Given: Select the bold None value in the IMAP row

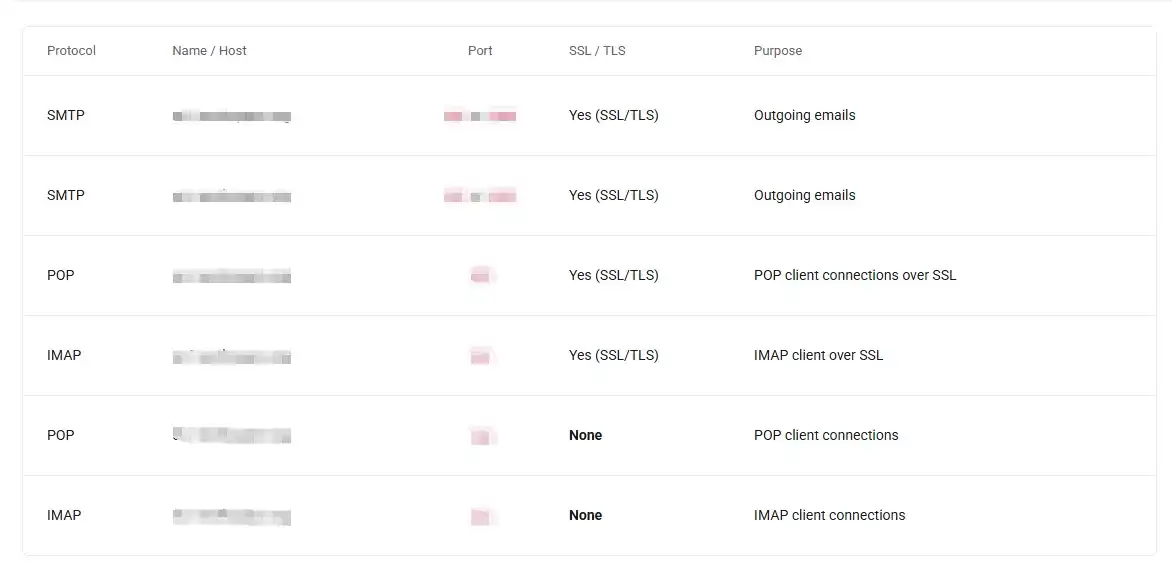Looking at the screenshot, I should pyautogui.click(x=585, y=515).
